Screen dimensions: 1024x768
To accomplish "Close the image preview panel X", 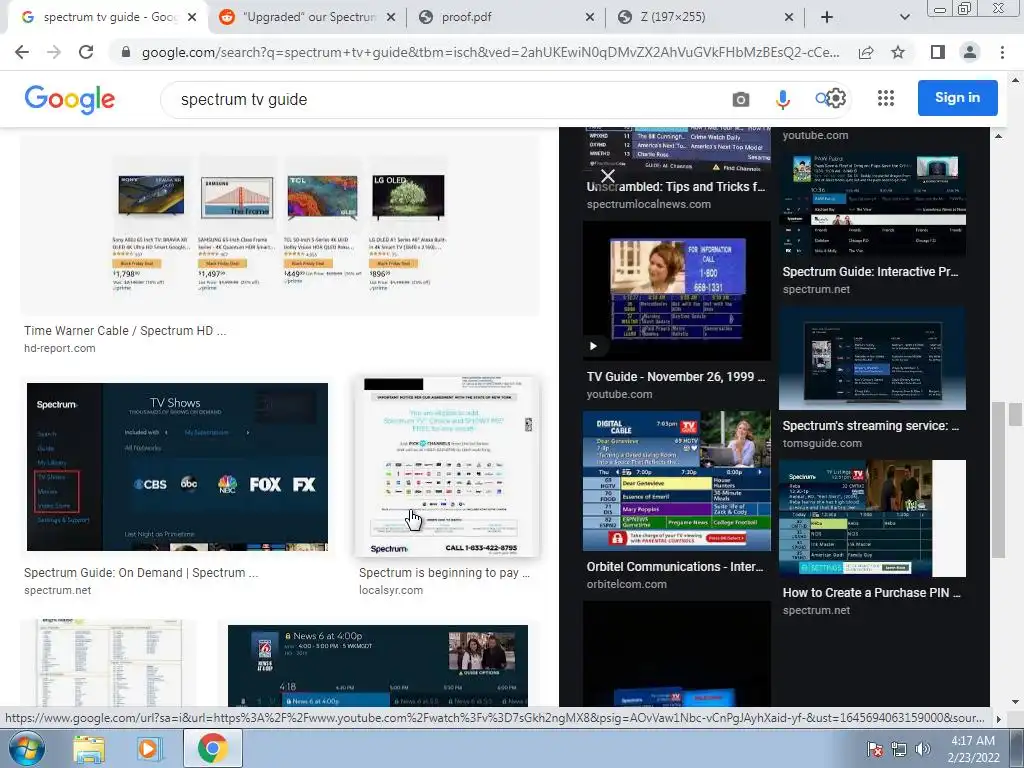I will click(607, 176).
